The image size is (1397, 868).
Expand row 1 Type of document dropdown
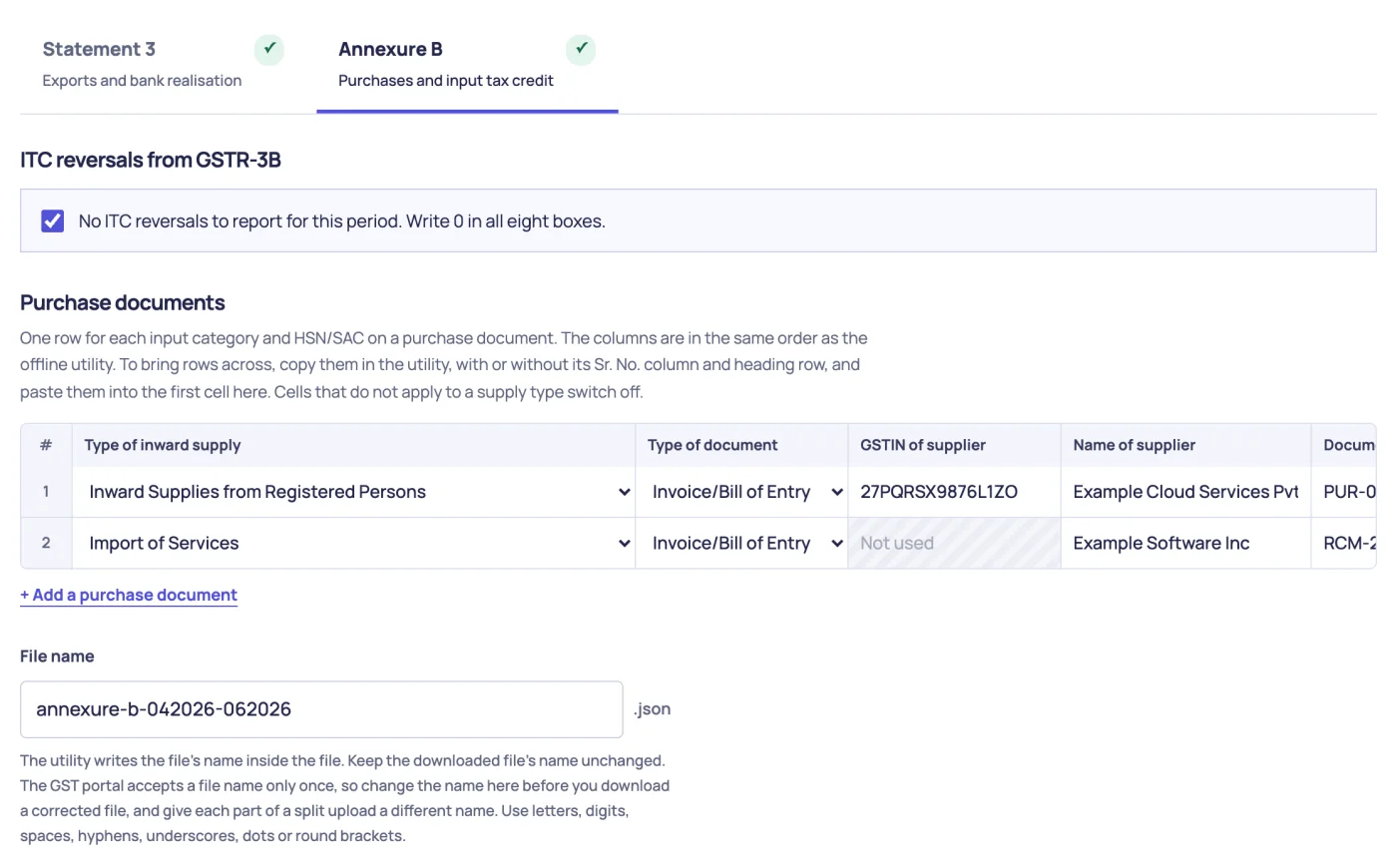pos(742,492)
